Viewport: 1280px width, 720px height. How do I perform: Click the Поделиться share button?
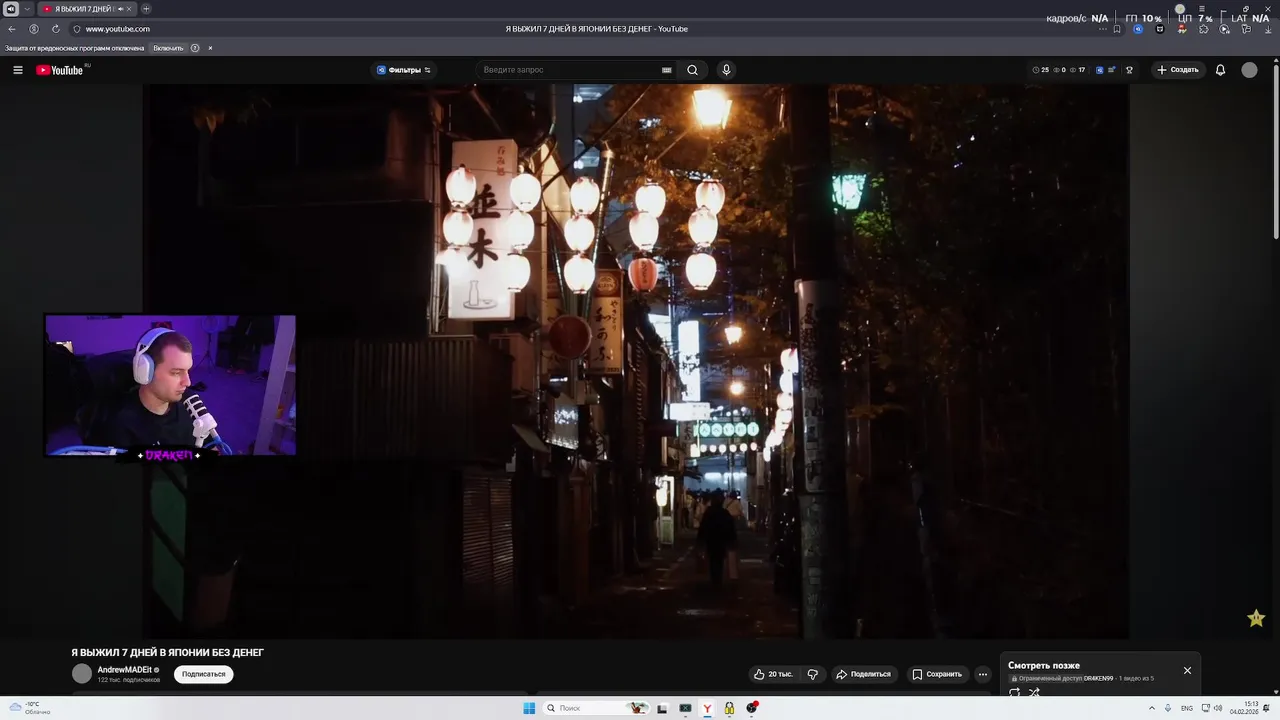(863, 674)
